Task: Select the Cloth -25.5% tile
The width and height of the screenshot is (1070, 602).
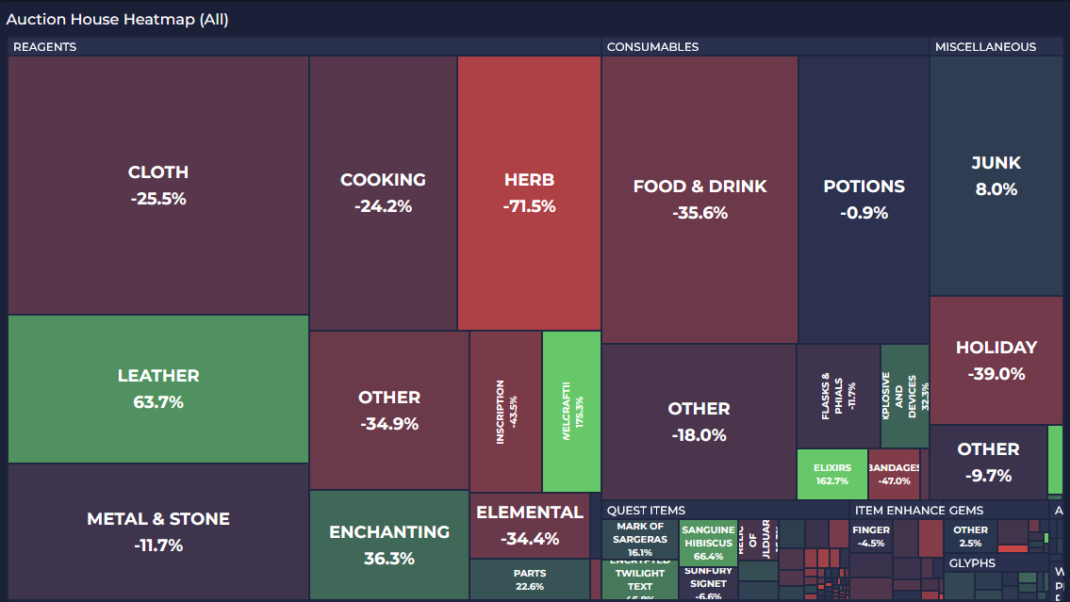Action: 158,185
